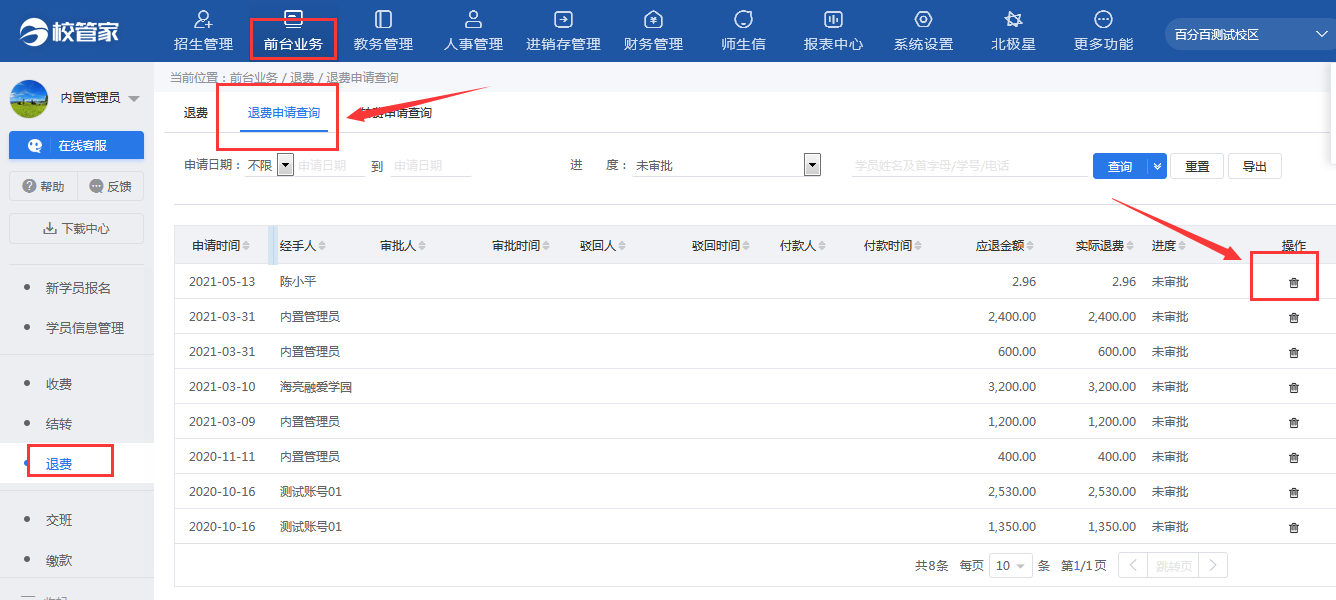Click the 跳转页 page jump field
Viewport: 1336px width, 600px height.
tap(1172, 565)
